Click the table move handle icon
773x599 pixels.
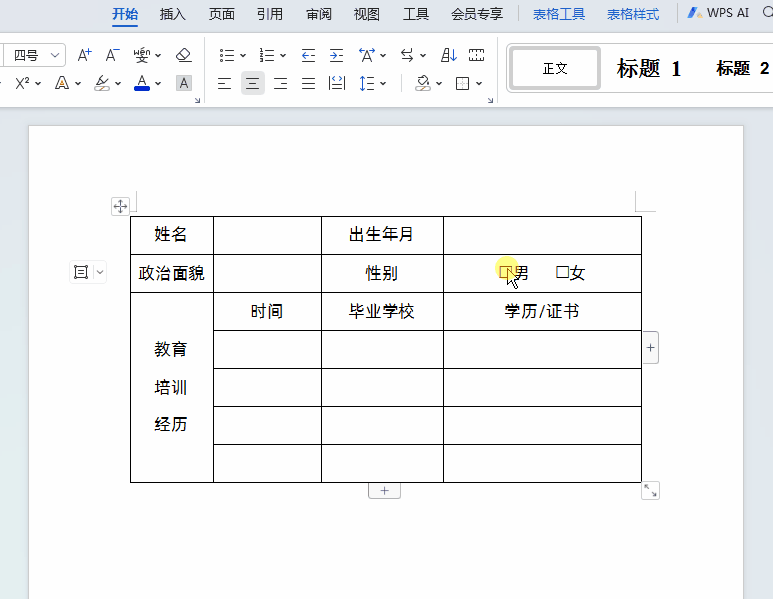pyautogui.click(x=120, y=206)
